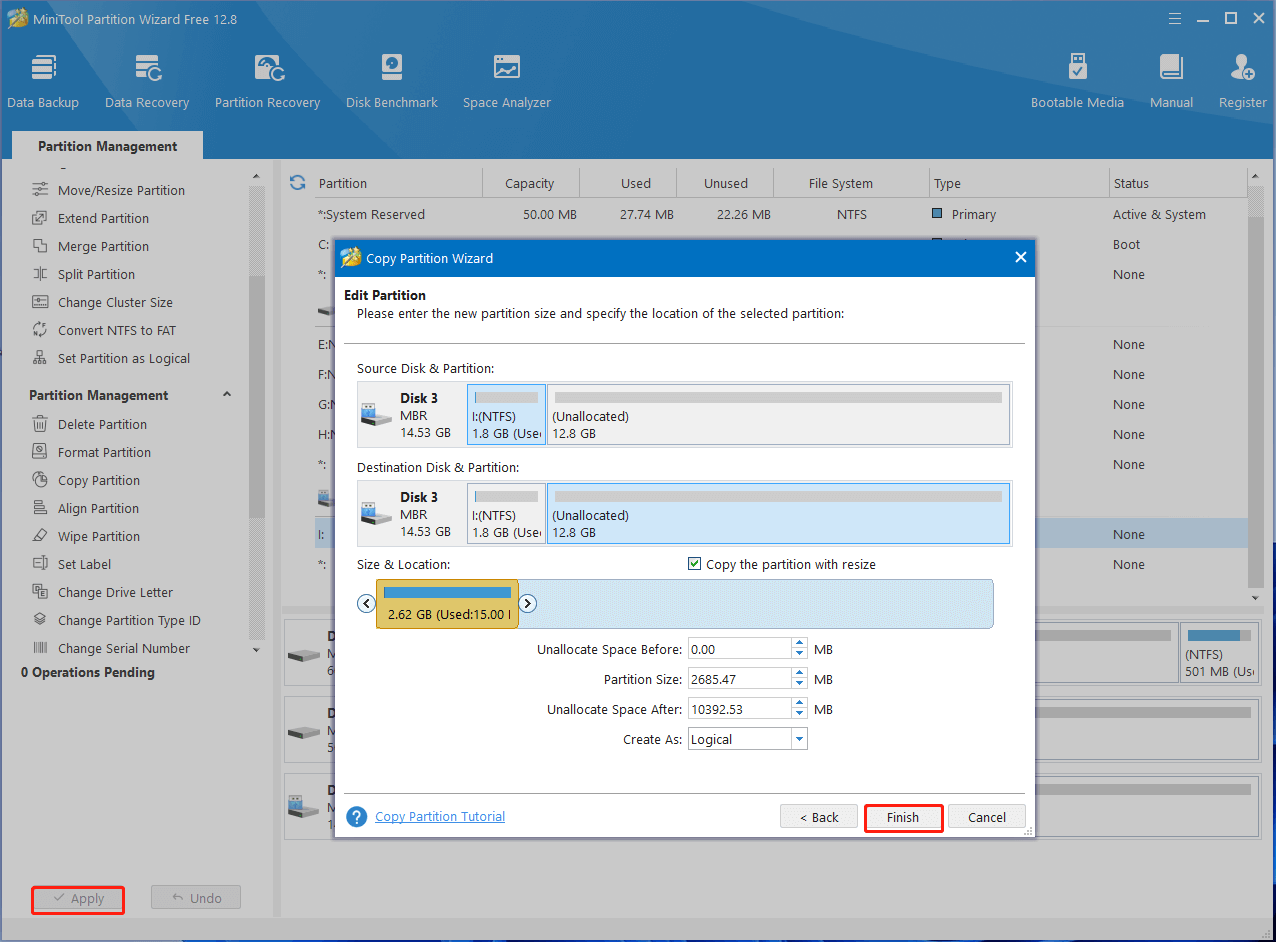This screenshot has height=942, width=1276.
Task: Select Format Partition
Action: coord(104,452)
